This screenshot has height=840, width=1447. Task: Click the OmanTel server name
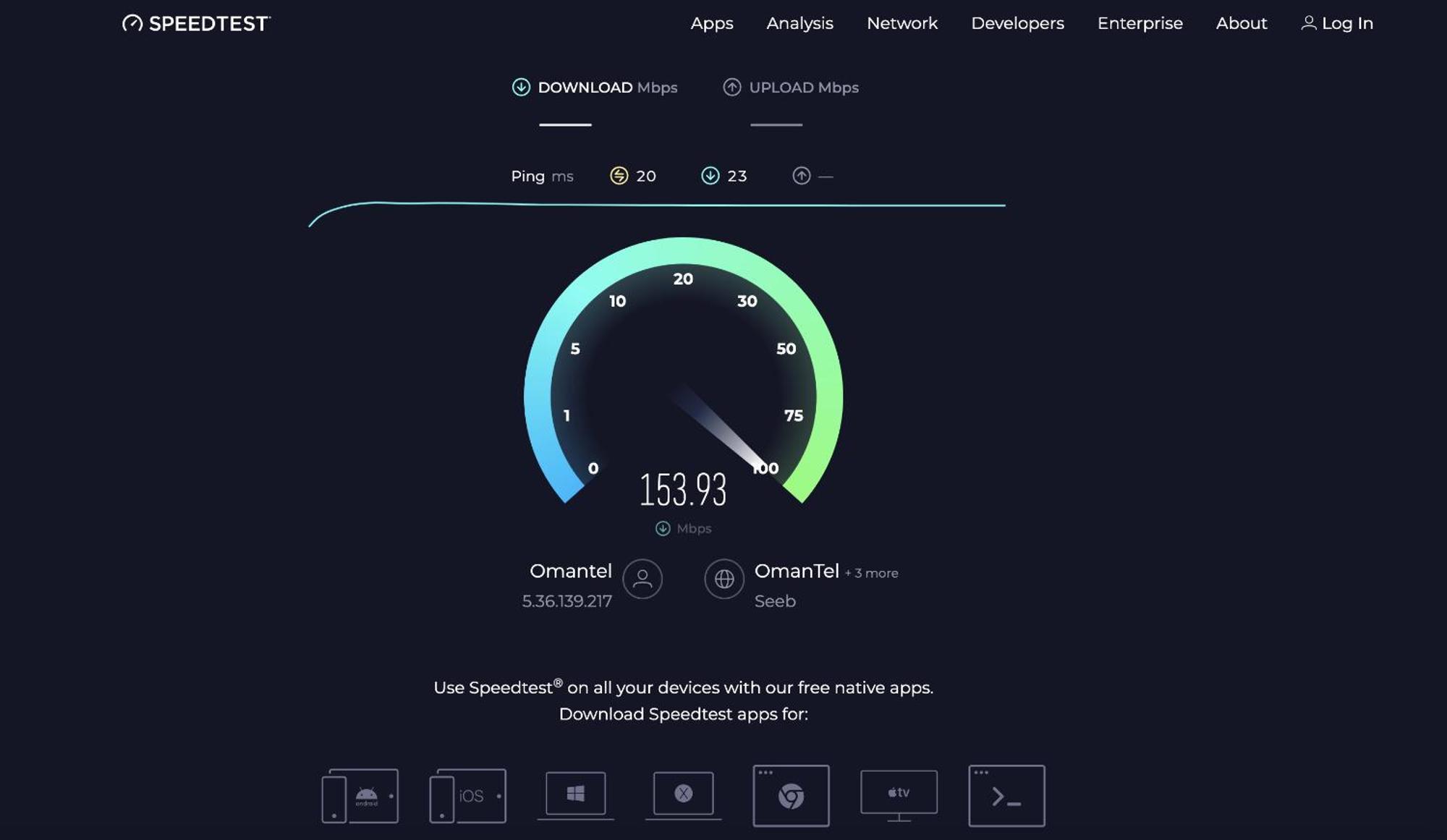coord(797,571)
